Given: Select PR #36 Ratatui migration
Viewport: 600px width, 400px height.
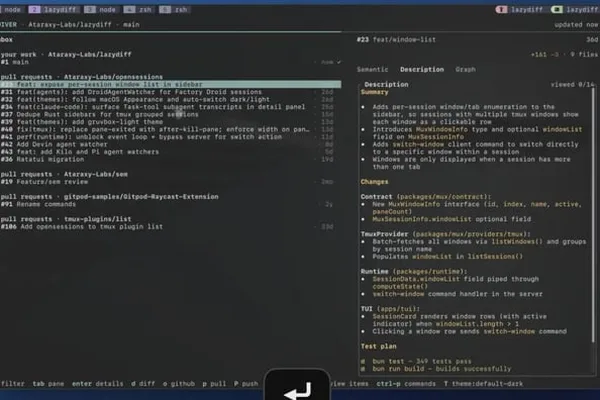Looking at the screenshot, I should (170, 159).
